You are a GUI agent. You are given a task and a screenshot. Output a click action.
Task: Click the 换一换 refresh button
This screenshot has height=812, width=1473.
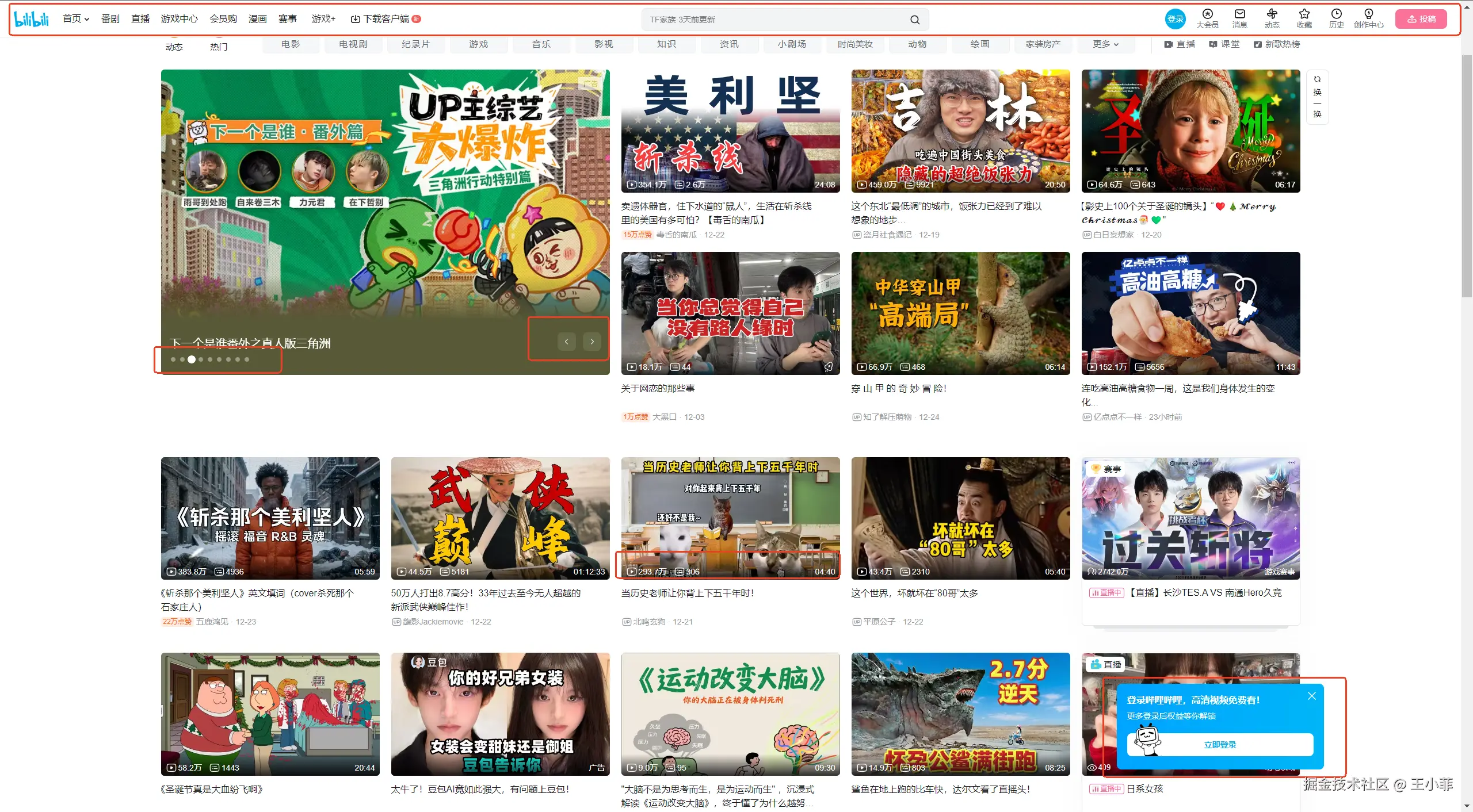coord(1317,97)
